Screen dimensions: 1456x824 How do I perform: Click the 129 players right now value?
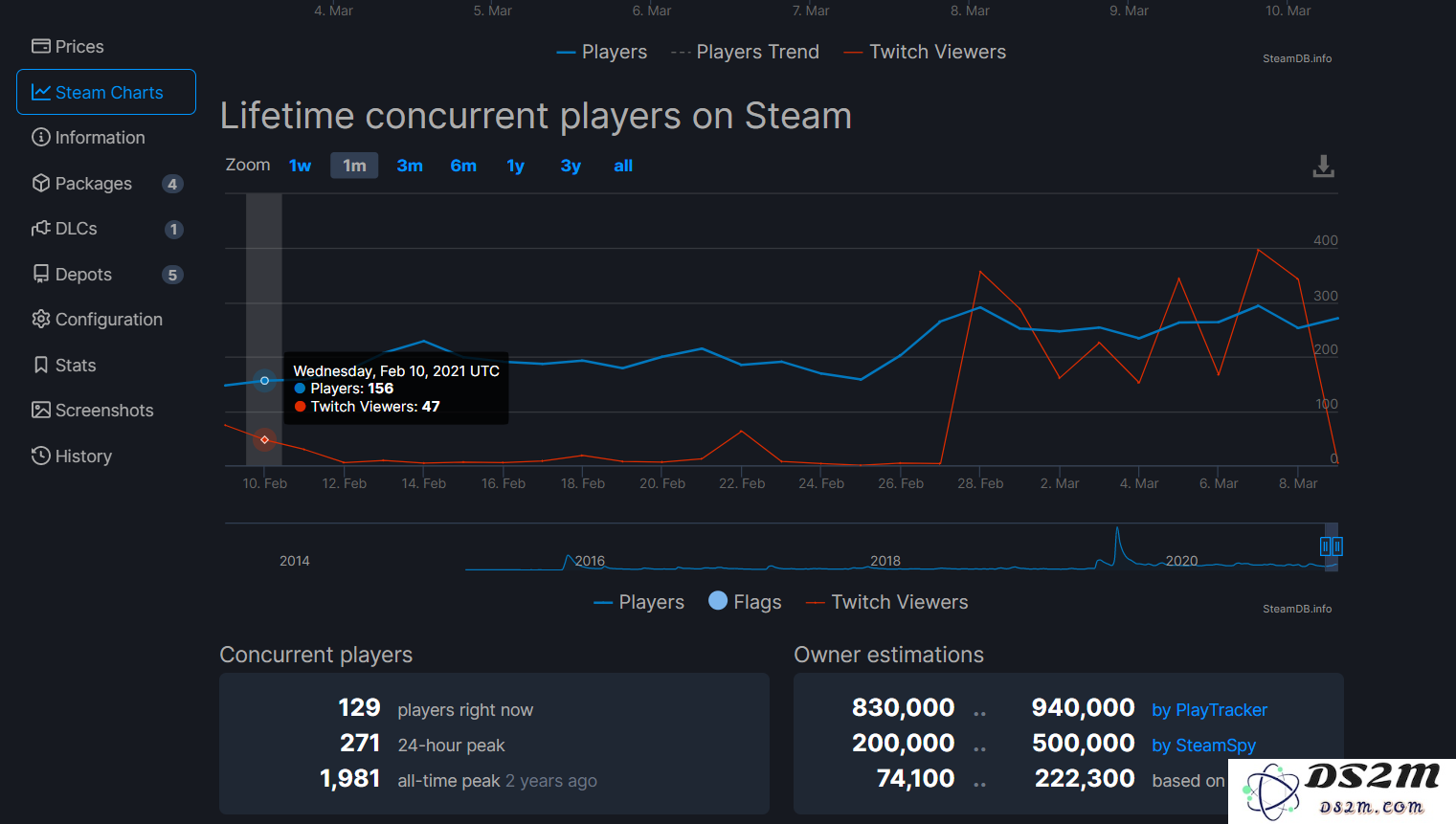359,708
